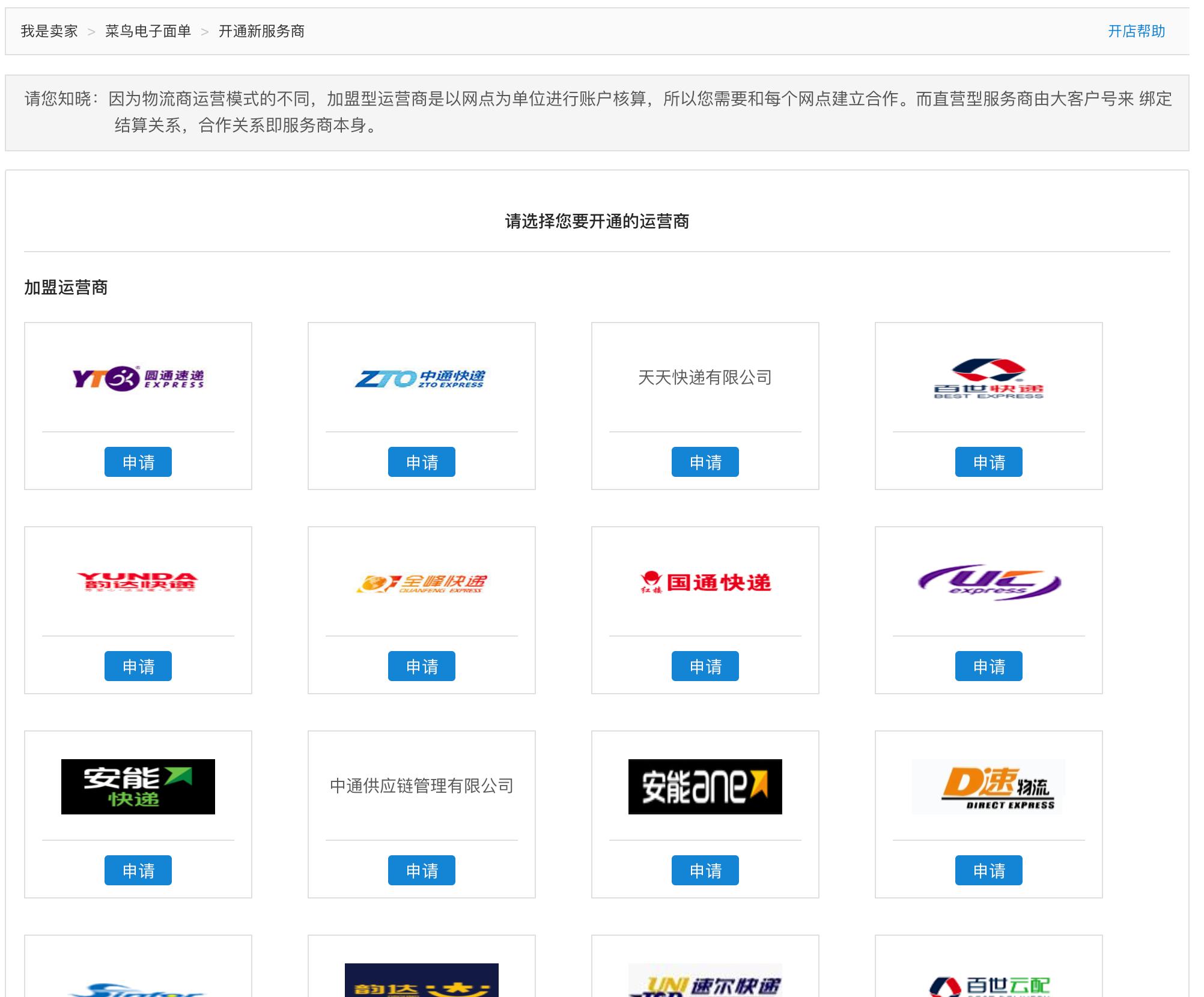Click 申请 below 中通供应链管理有限公司
Viewport: 1204px width, 997px height.
(422, 870)
